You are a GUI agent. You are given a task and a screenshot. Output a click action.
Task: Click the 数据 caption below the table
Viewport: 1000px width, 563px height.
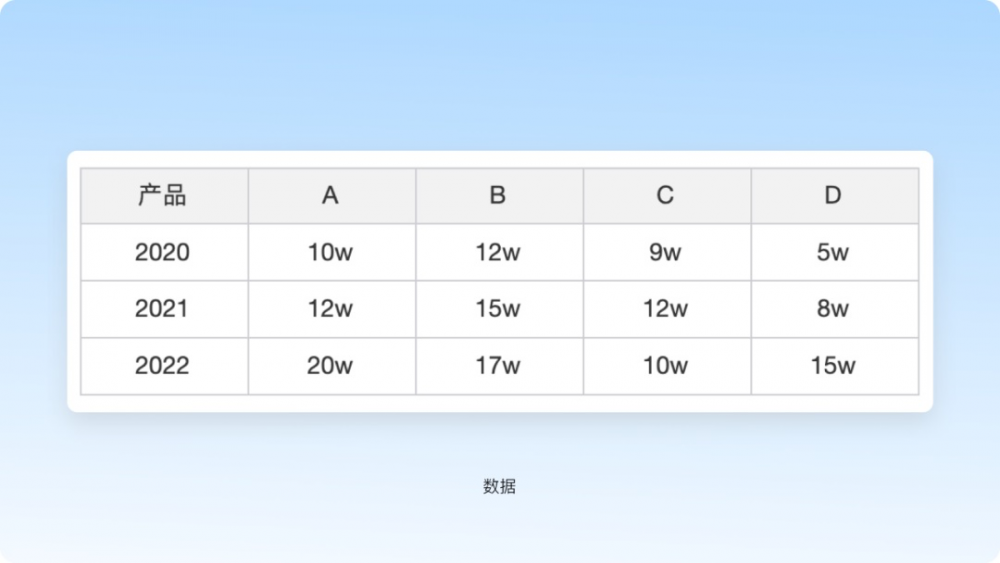point(499,487)
